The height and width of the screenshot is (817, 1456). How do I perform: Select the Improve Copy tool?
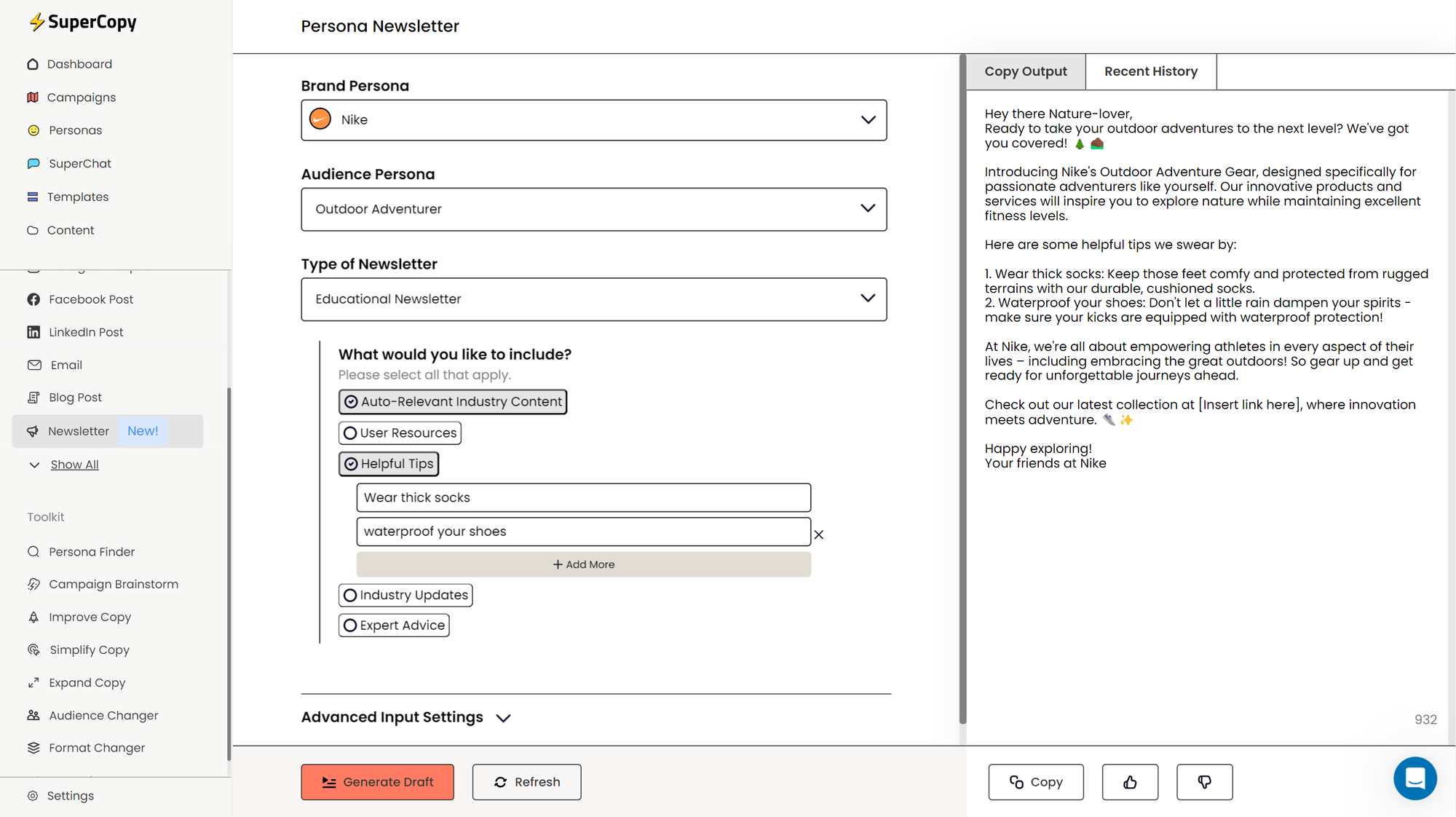tap(90, 616)
